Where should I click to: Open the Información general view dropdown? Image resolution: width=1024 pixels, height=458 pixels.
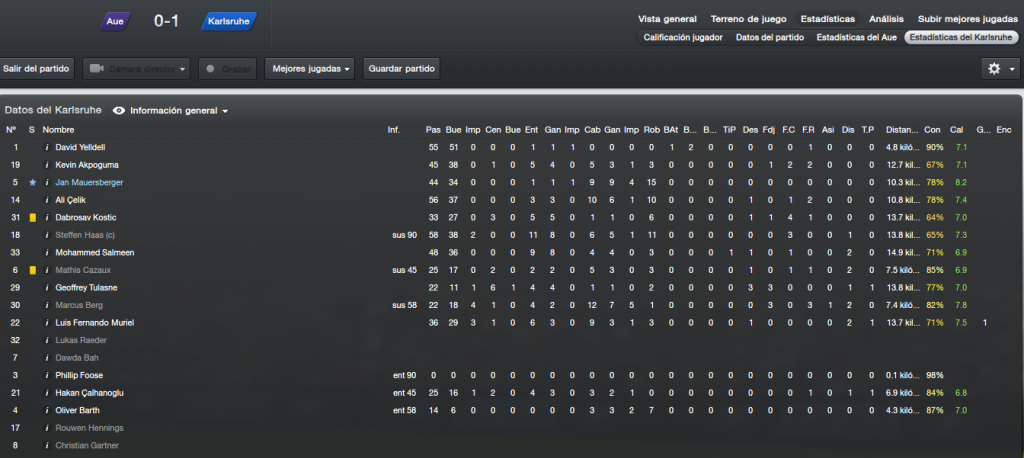(179, 111)
